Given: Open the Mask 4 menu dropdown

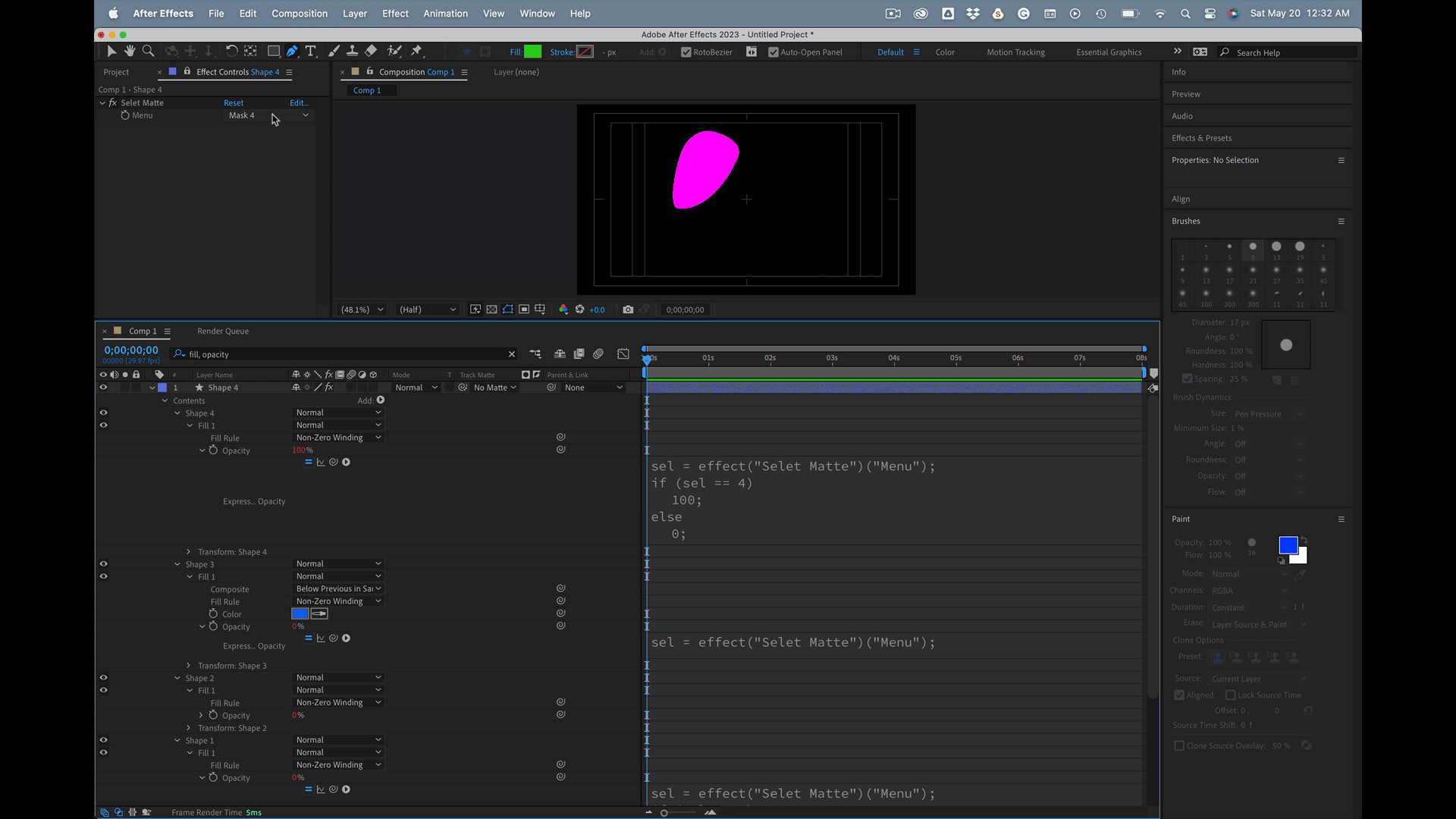Looking at the screenshot, I should click(269, 115).
